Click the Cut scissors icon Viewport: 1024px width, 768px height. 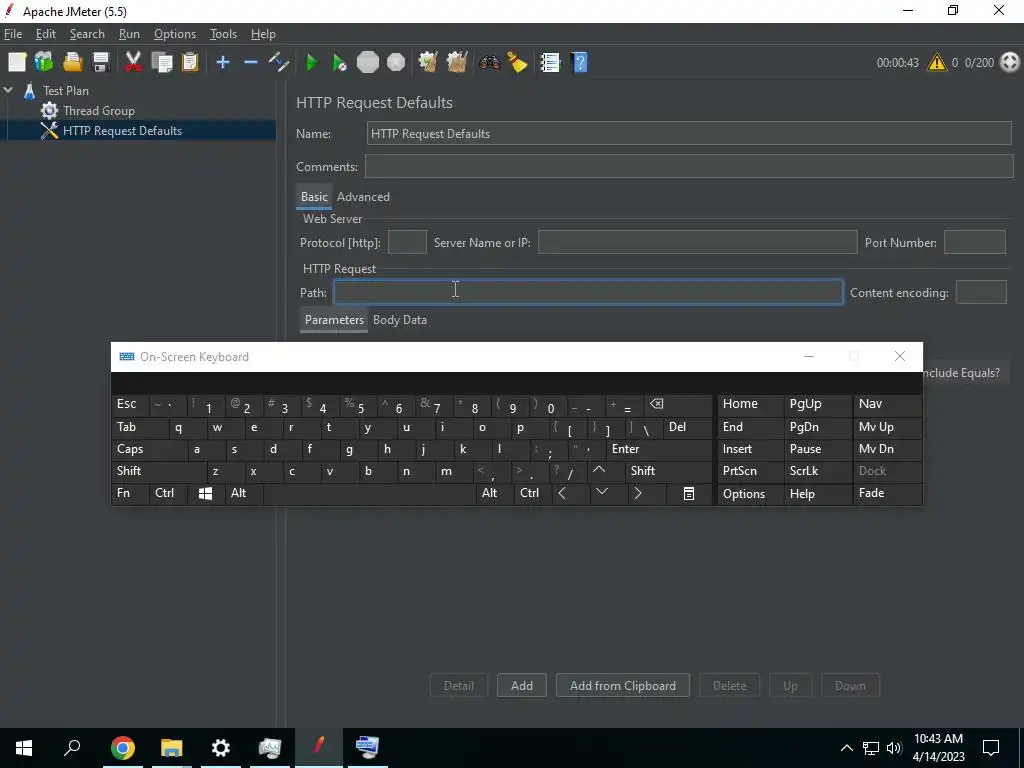click(133, 63)
